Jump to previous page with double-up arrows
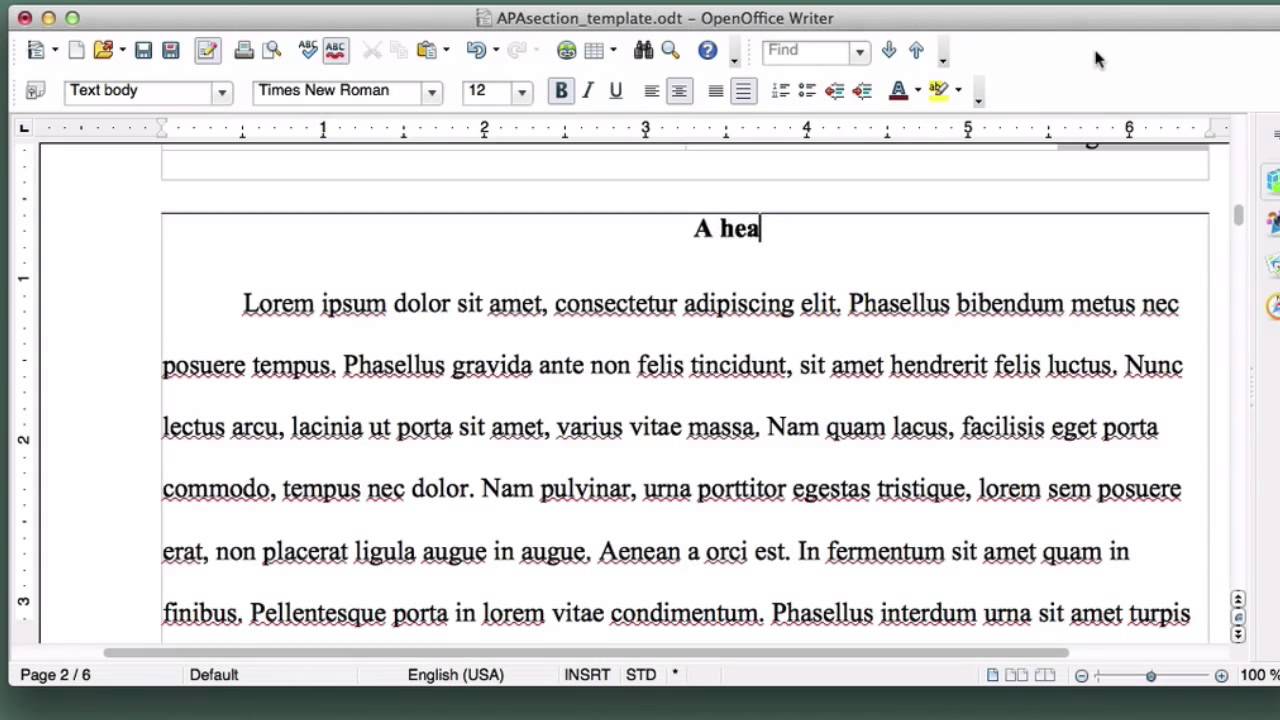The height and width of the screenshot is (720, 1280). pyautogui.click(x=1238, y=600)
